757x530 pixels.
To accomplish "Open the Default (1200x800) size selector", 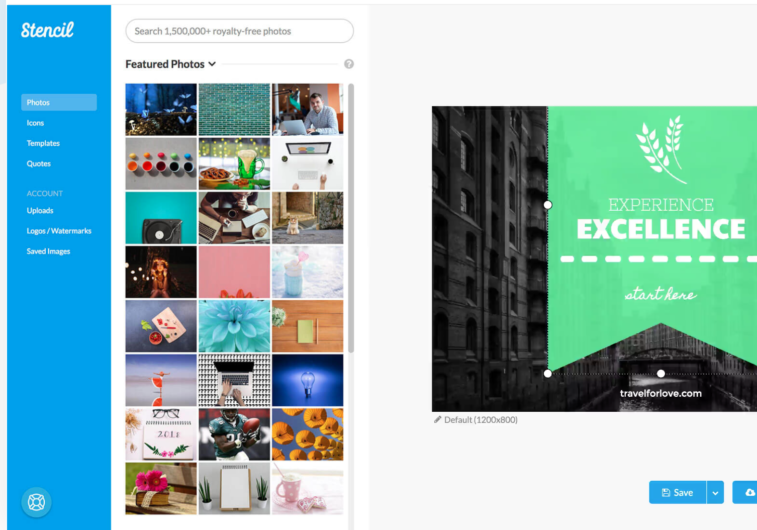I will [x=480, y=419].
